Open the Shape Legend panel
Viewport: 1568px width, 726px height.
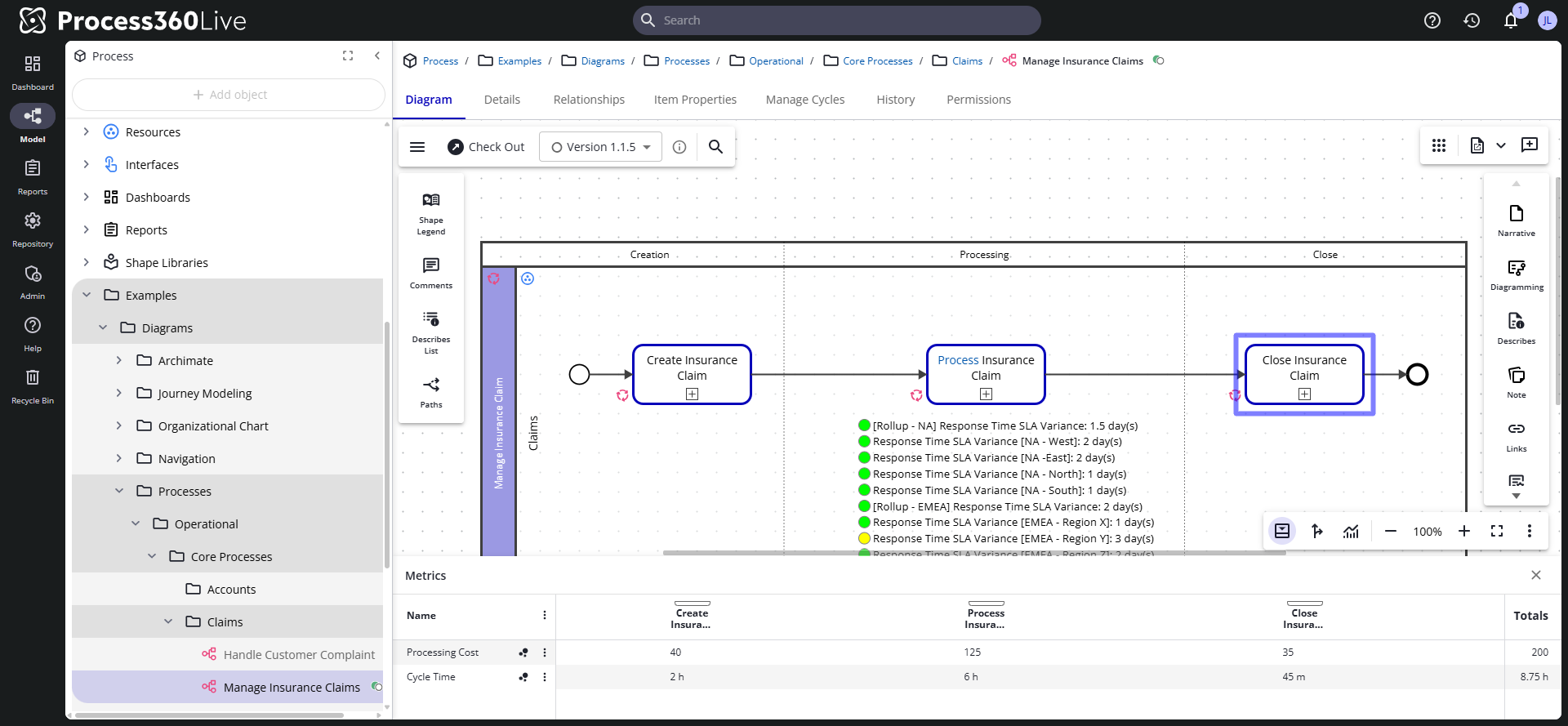pos(431,214)
